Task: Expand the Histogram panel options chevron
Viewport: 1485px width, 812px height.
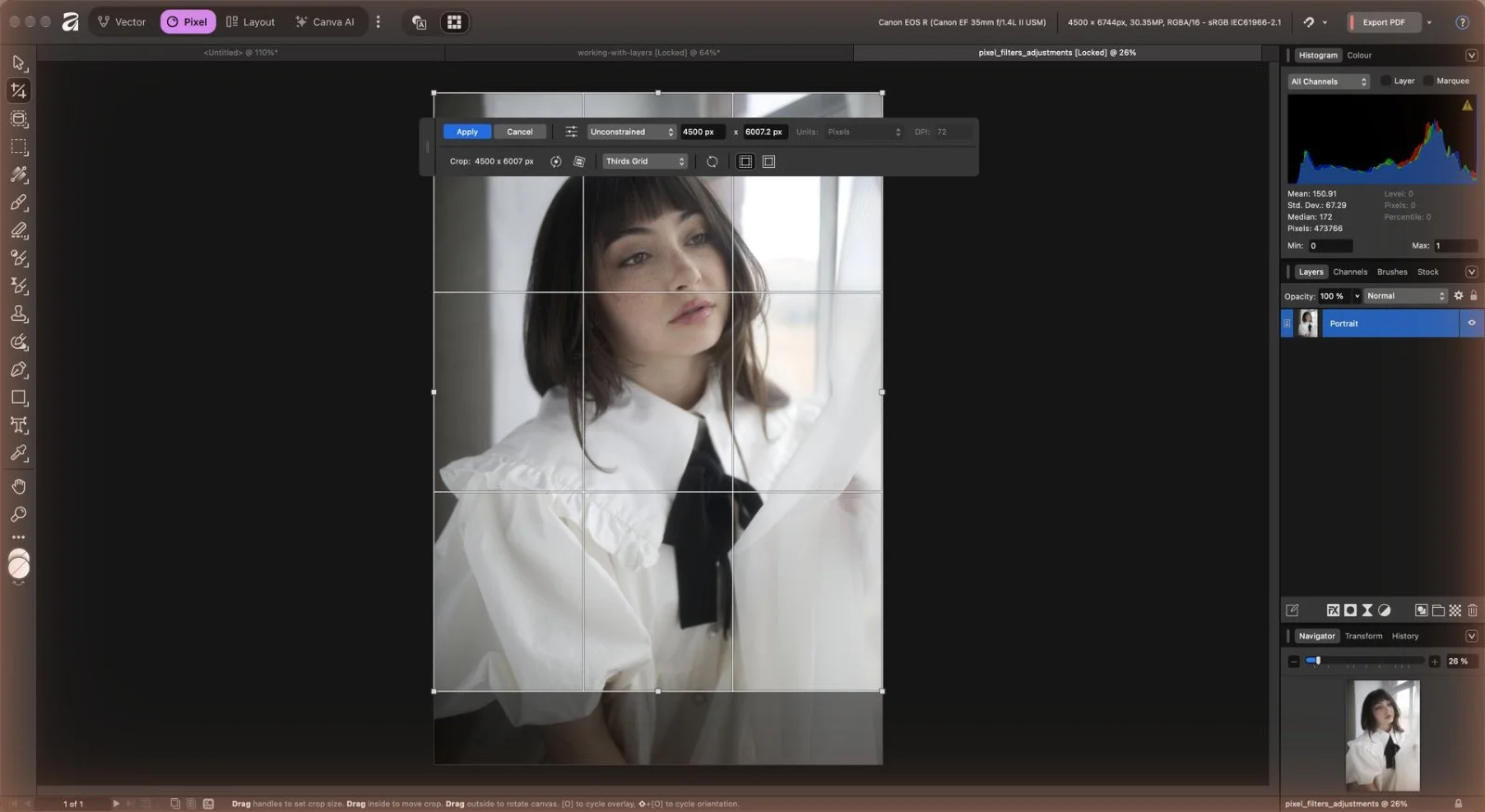Action: (1471, 56)
